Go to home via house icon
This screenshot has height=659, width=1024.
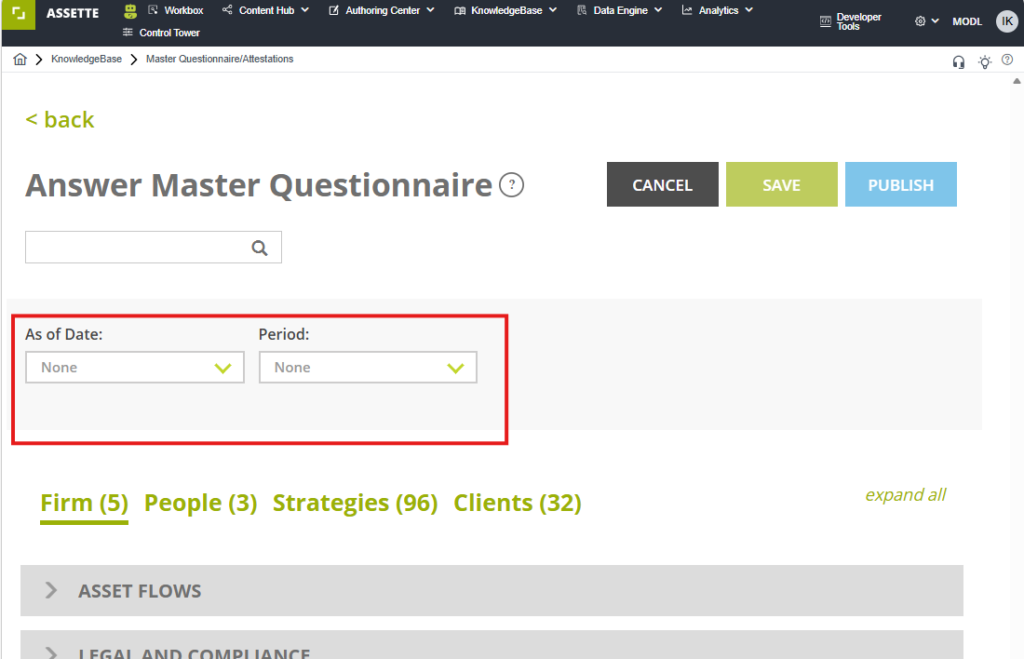[19, 60]
